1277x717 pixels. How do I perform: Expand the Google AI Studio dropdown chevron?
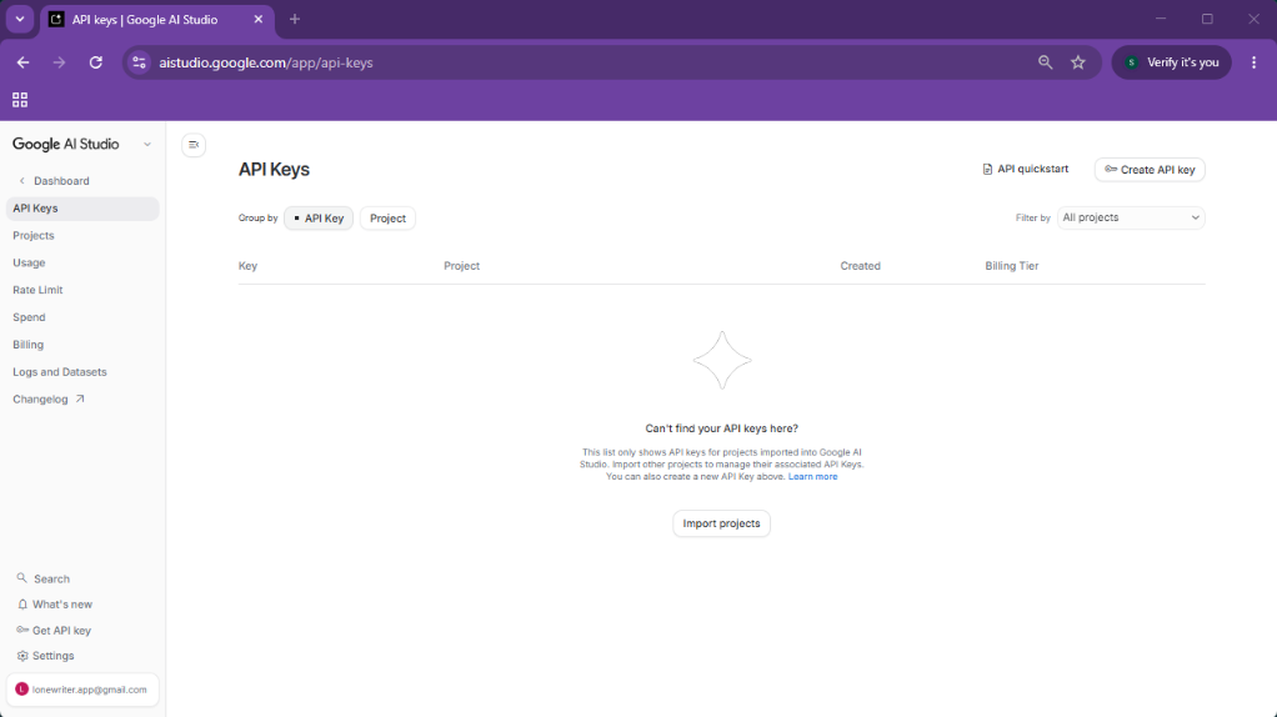(x=147, y=145)
